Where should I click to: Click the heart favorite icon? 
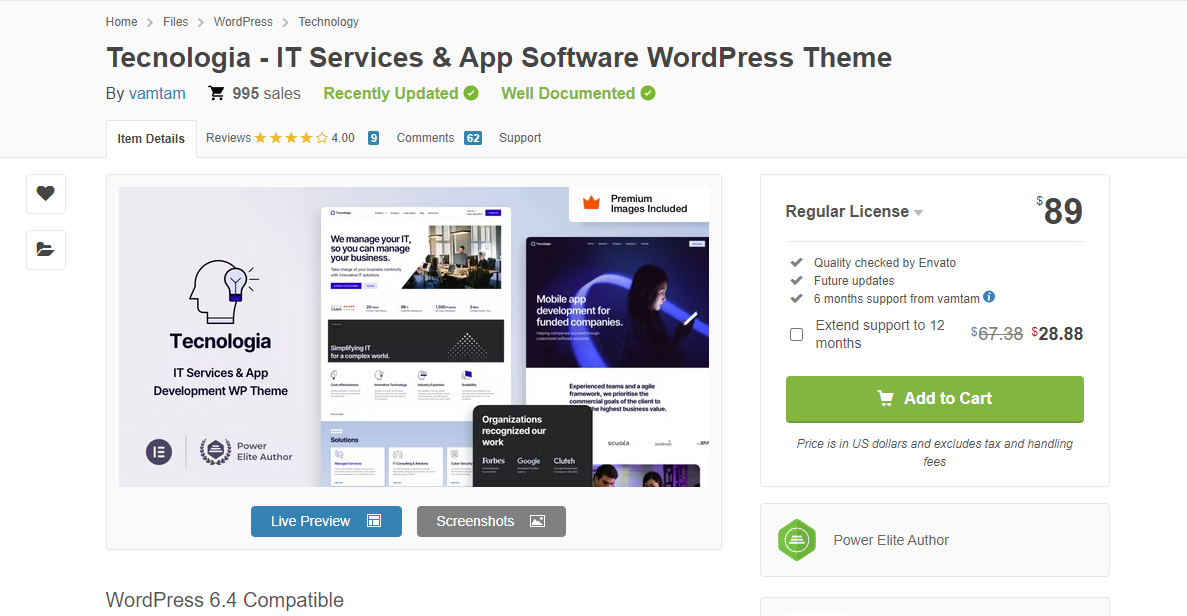(x=46, y=194)
